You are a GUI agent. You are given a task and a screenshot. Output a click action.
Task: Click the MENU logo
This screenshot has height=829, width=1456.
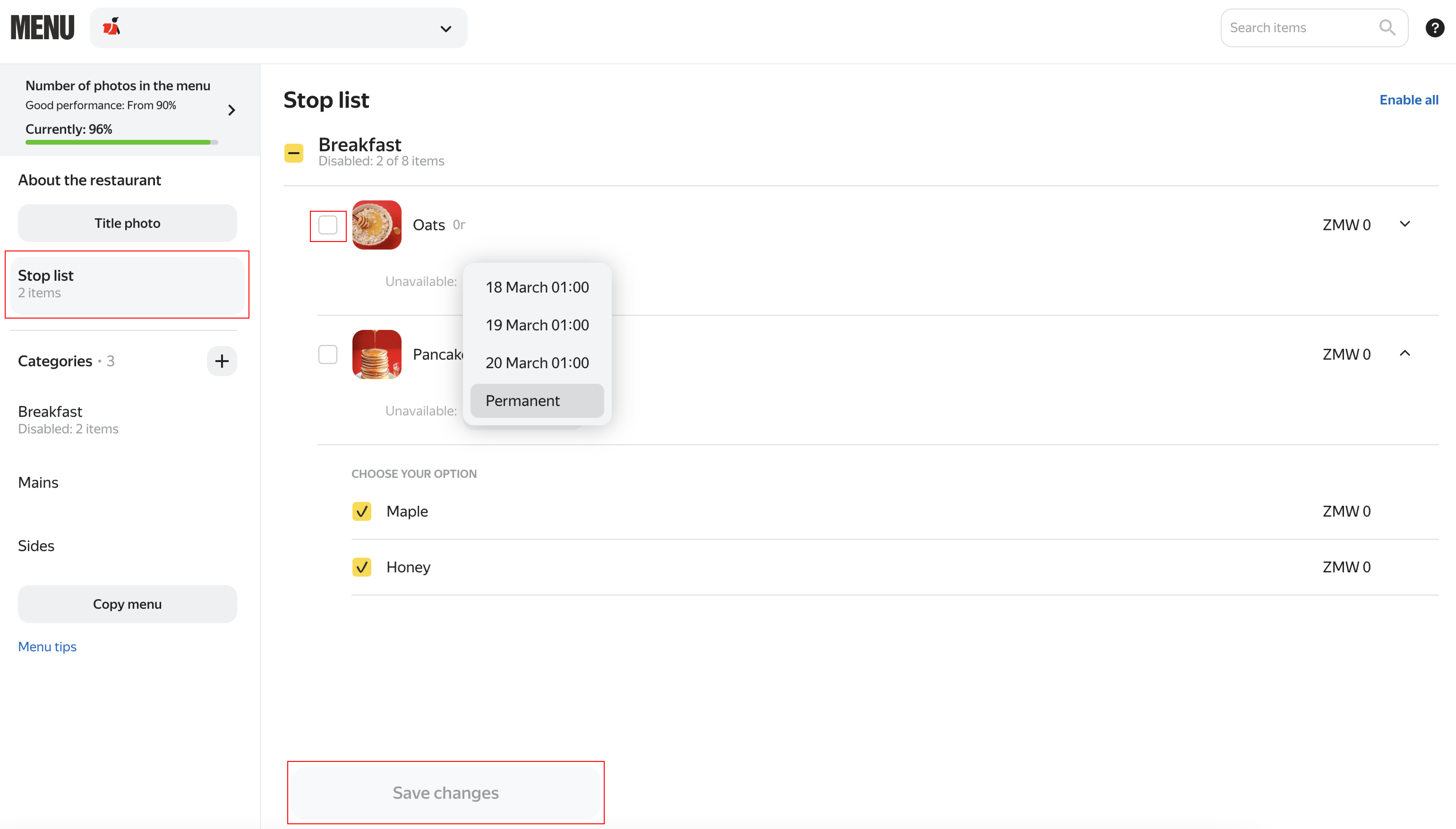pyautogui.click(x=43, y=27)
